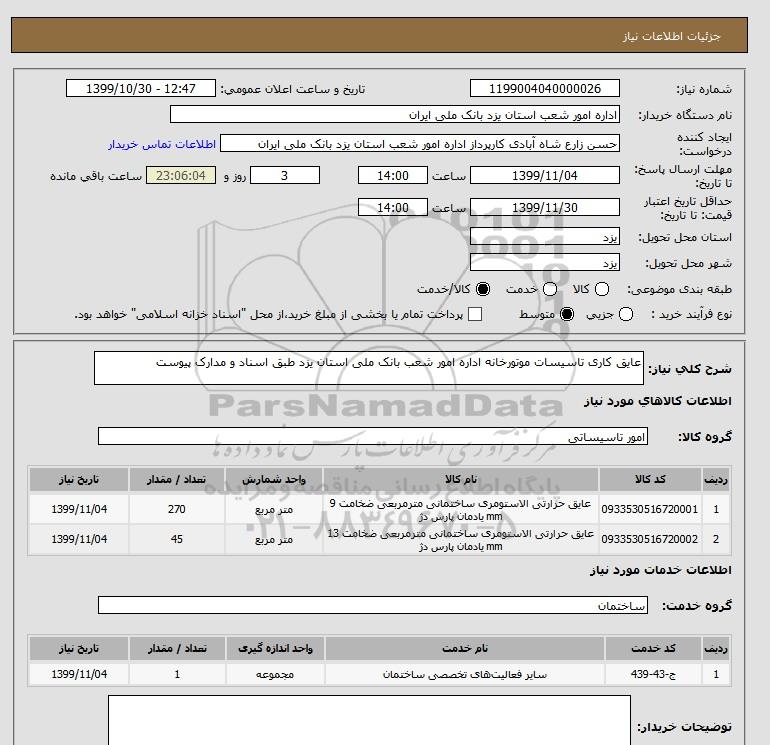The image size is (770, 745).
Task: Click the goods table تعداد / مقدار header
Action: pyautogui.click(x=176, y=479)
